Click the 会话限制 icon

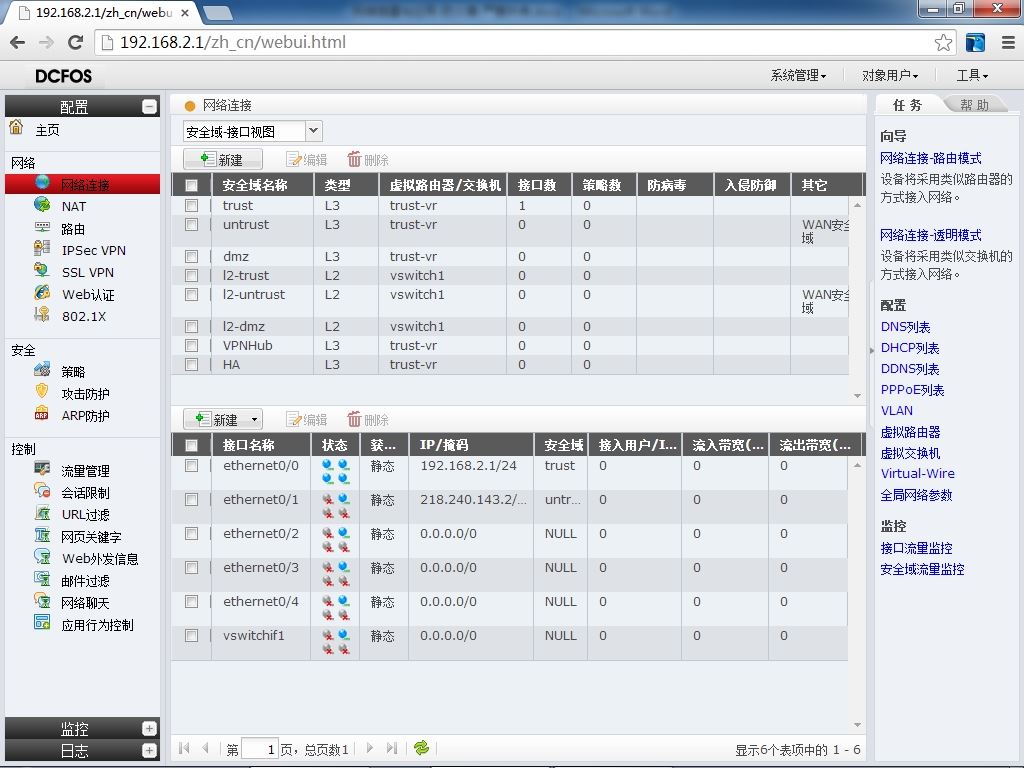42,491
